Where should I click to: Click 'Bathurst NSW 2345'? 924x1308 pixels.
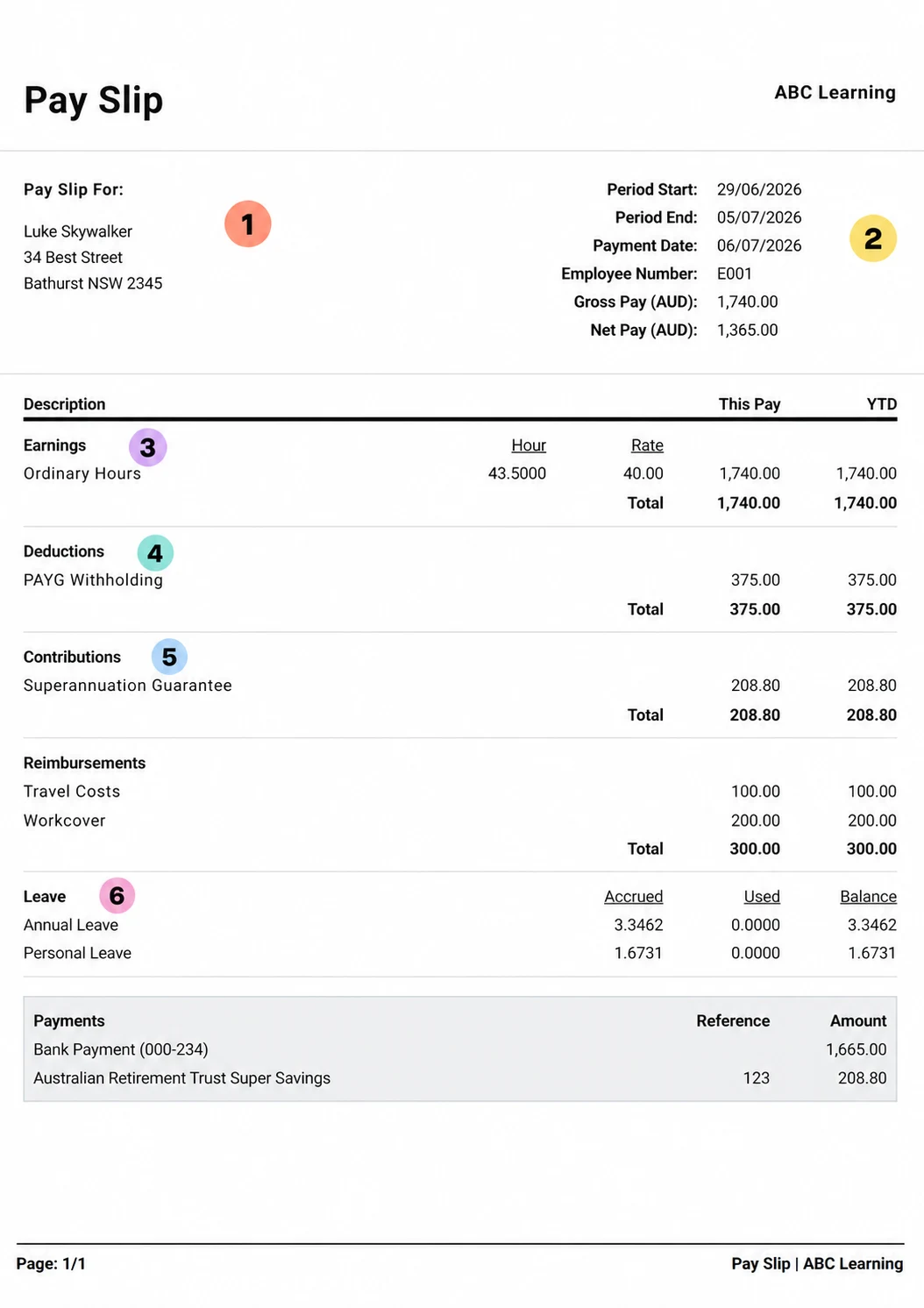pyautogui.click(x=93, y=283)
